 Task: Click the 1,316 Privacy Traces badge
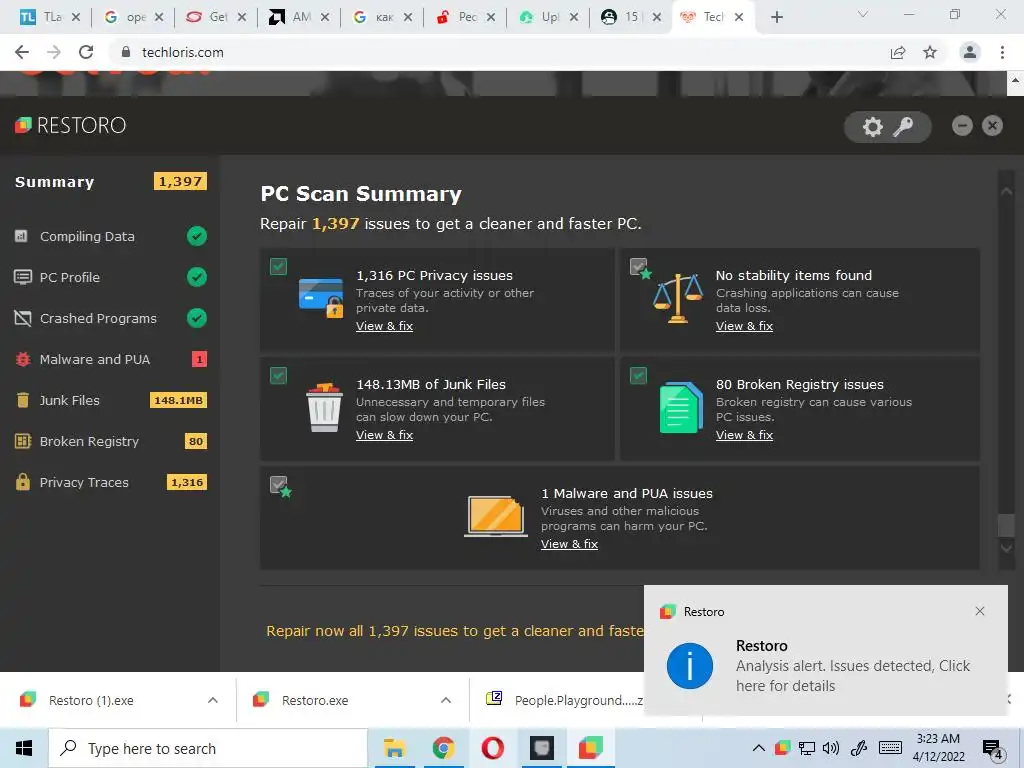click(187, 483)
